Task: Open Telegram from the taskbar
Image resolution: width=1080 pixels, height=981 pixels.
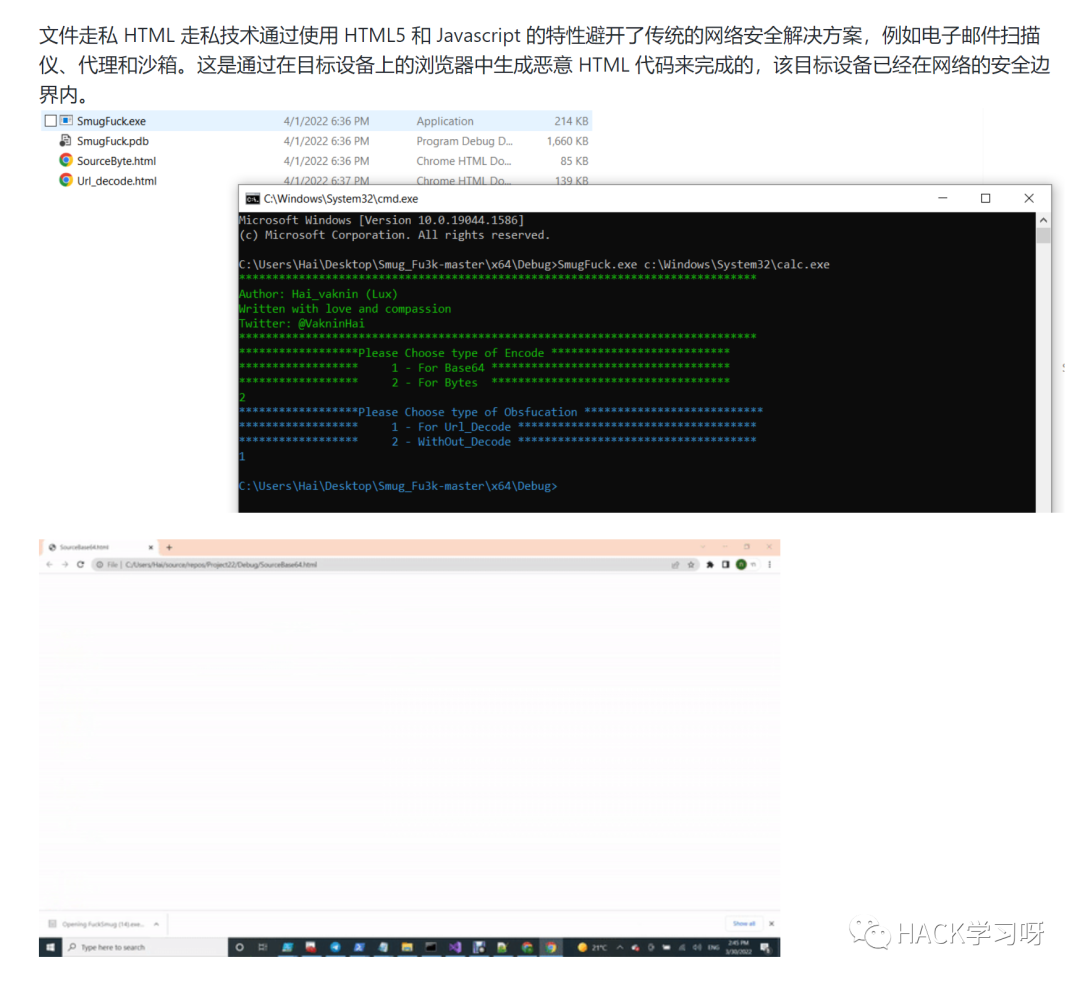Action: 335,948
